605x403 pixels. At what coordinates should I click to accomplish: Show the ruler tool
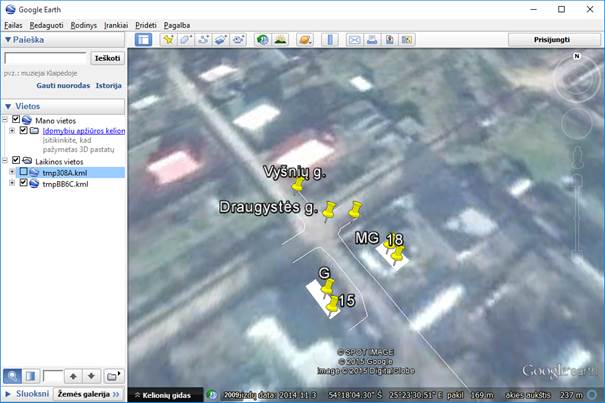tap(330, 40)
